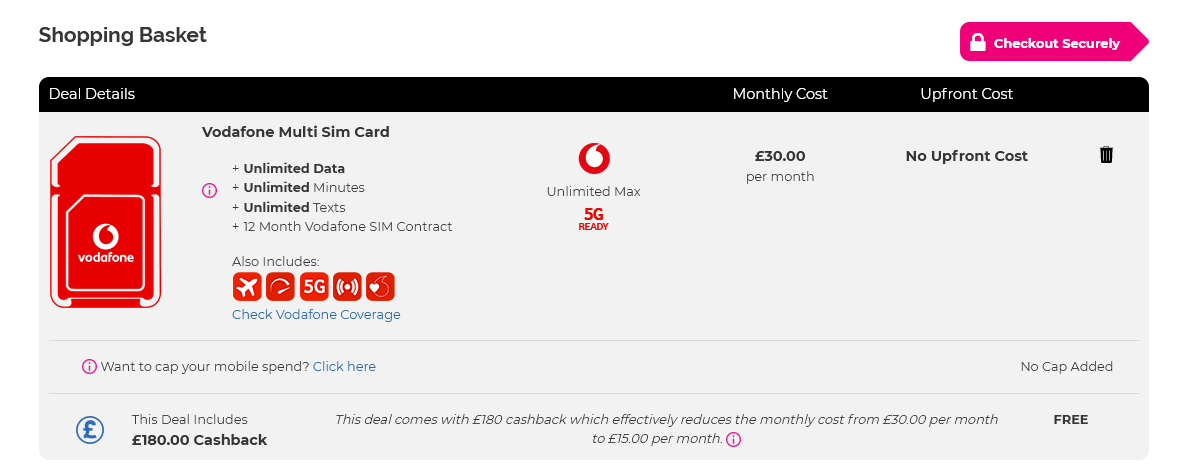
Task: Click the airplane roaming icon
Action: tap(246, 287)
